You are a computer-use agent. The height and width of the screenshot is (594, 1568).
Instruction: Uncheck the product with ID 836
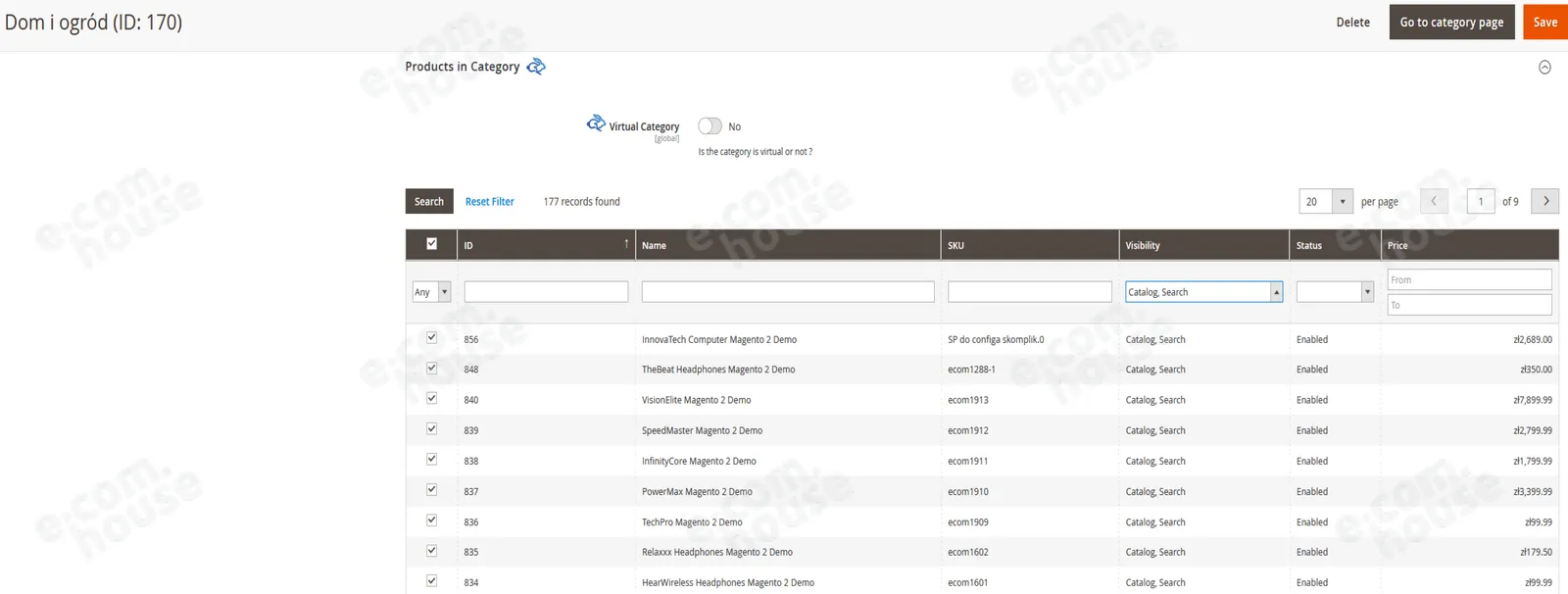click(x=431, y=520)
